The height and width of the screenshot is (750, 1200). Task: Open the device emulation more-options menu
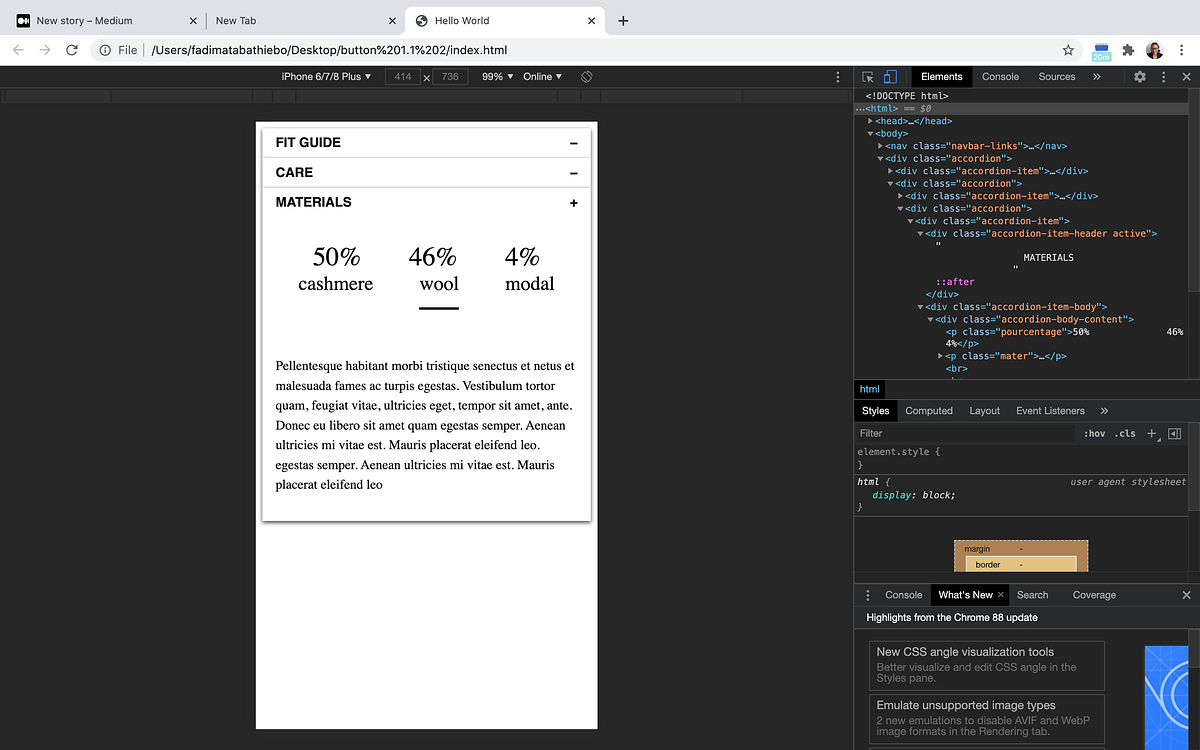pyautogui.click(x=838, y=76)
